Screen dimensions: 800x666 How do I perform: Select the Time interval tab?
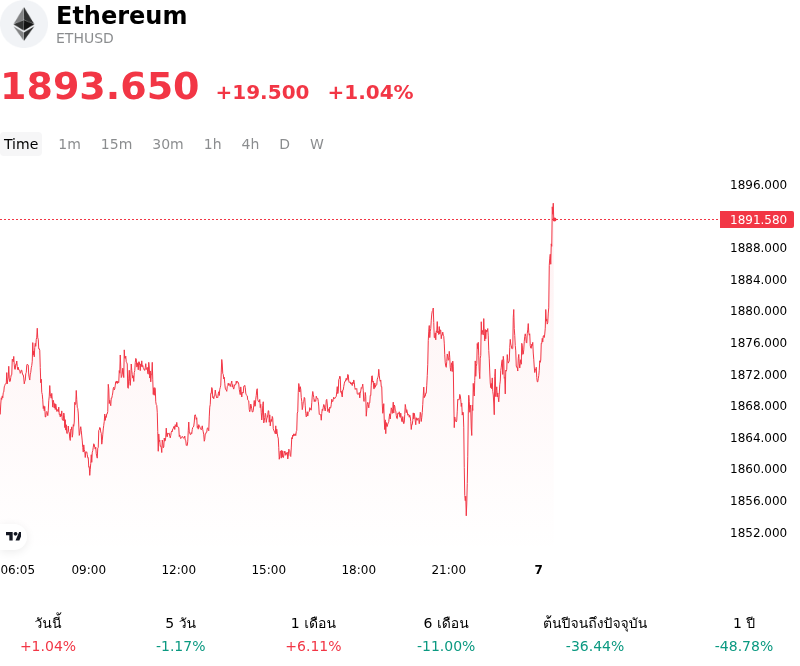21,144
